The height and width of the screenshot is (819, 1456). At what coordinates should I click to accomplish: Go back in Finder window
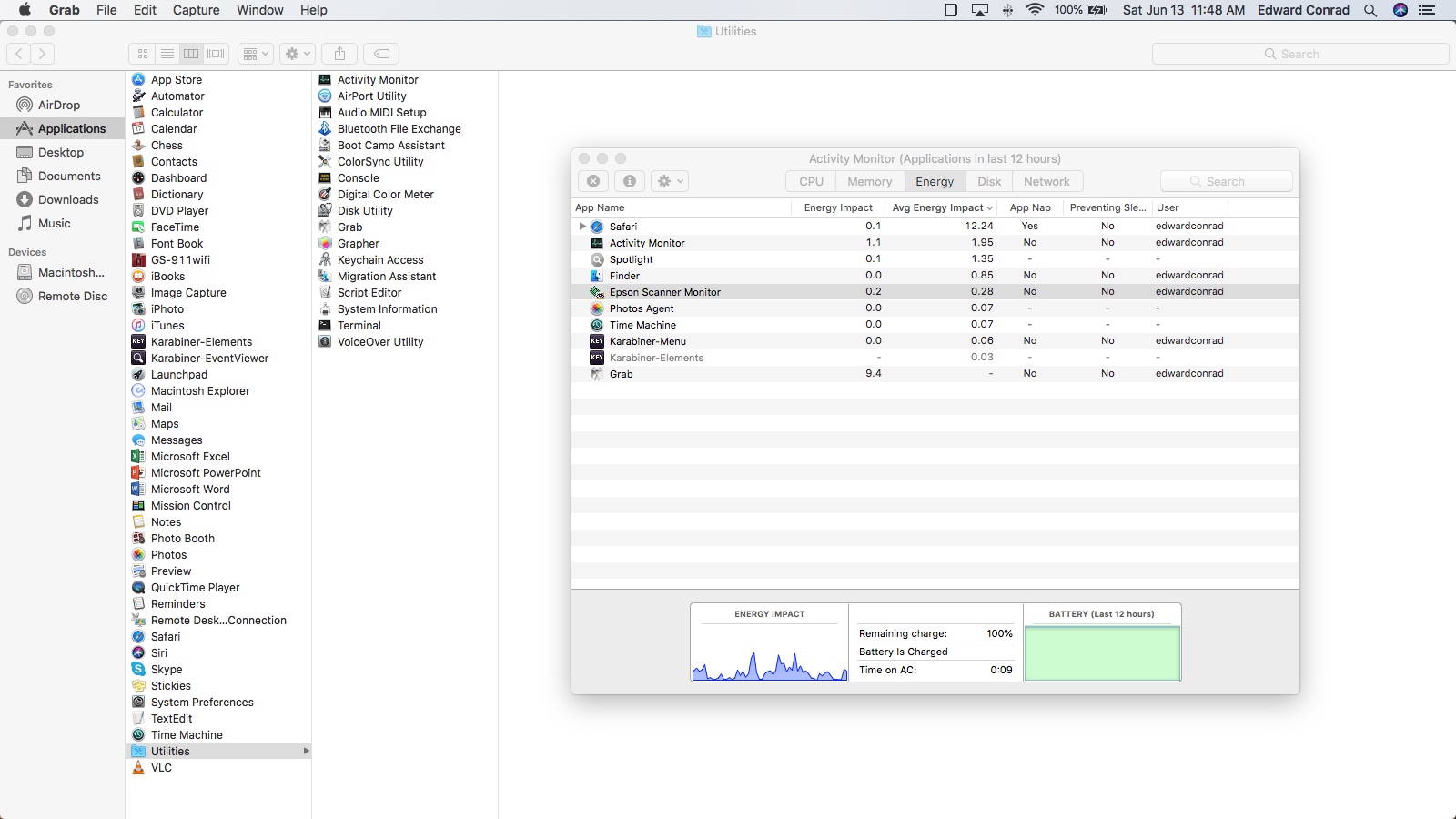point(19,54)
